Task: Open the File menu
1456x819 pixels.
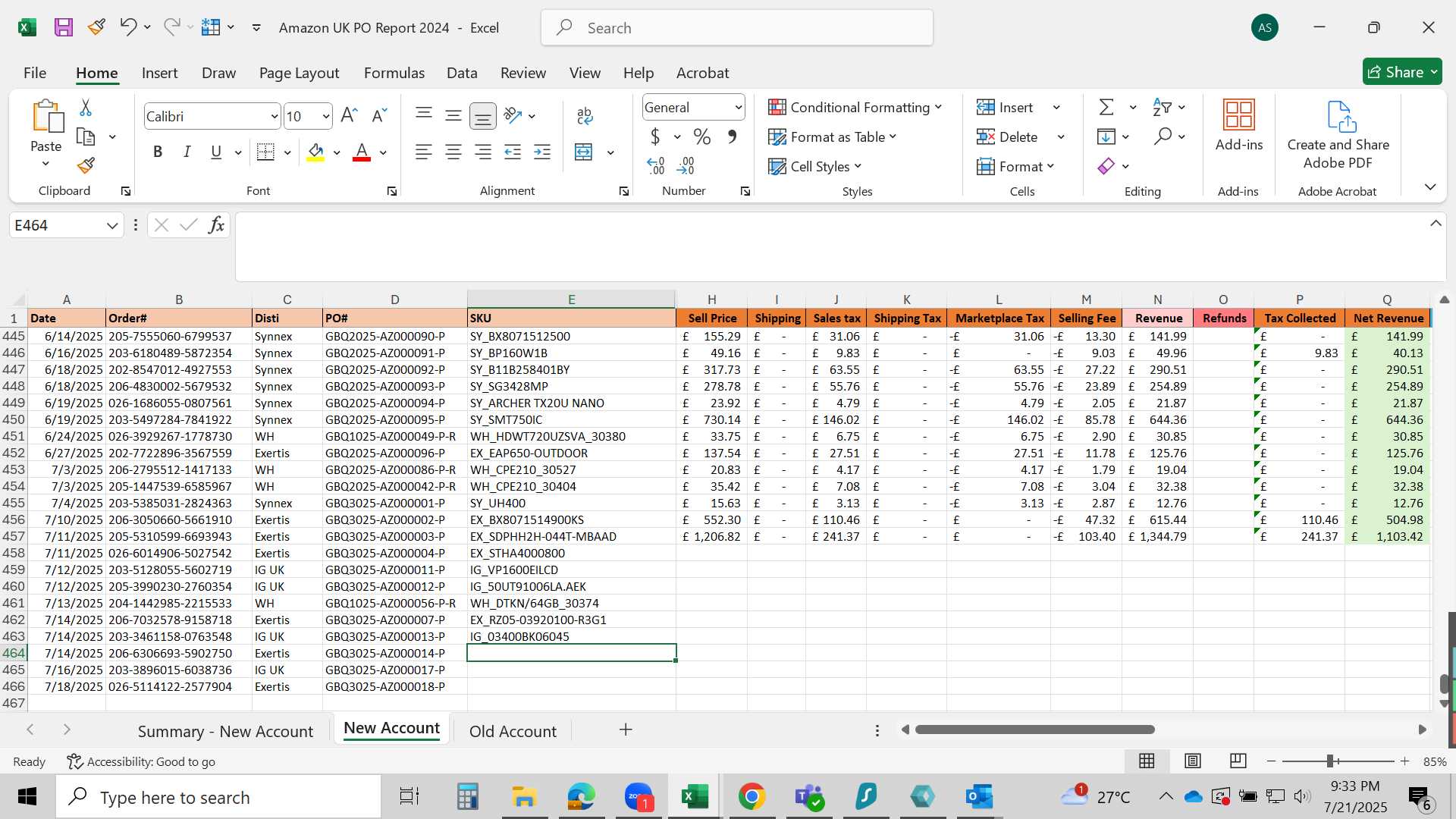Action: pyautogui.click(x=35, y=73)
